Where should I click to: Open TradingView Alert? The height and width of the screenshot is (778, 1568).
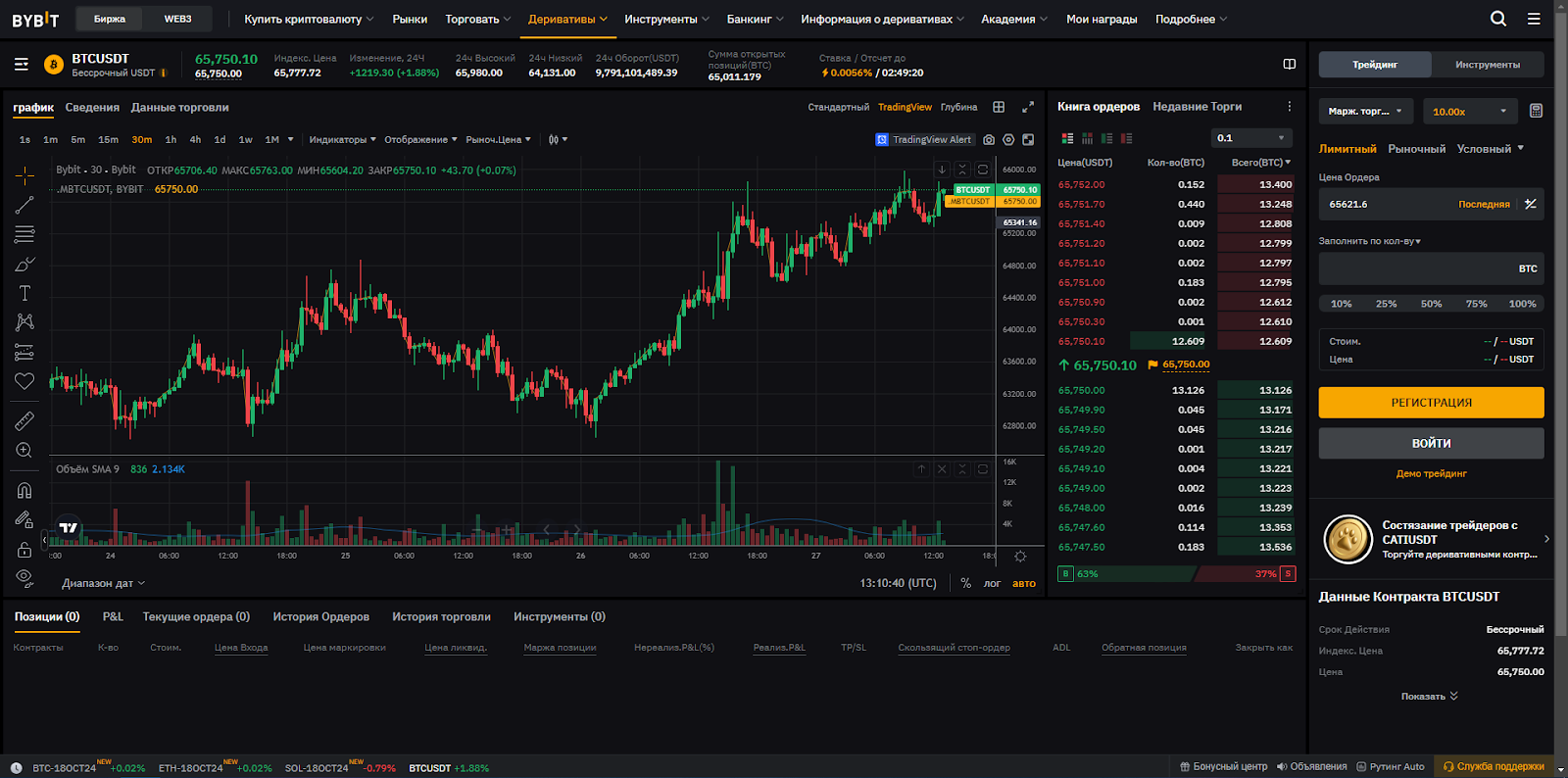click(x=924, y=140)
